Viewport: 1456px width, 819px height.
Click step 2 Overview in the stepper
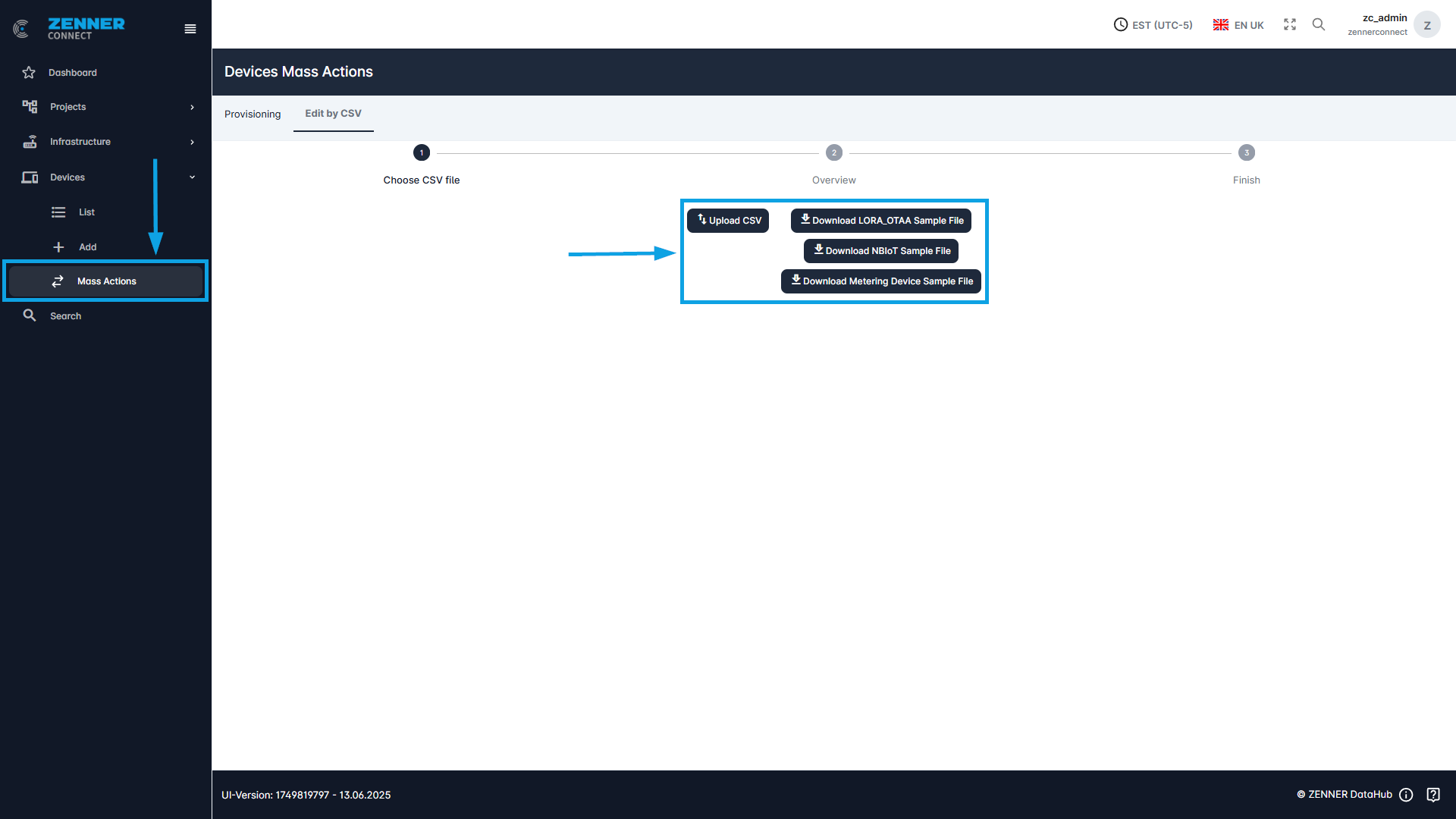833,153
